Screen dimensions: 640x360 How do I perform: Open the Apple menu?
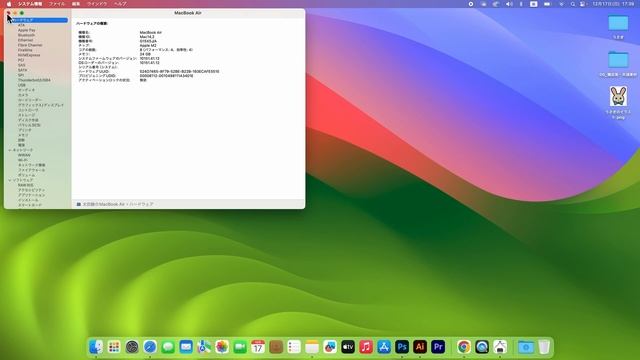(9, 4)
